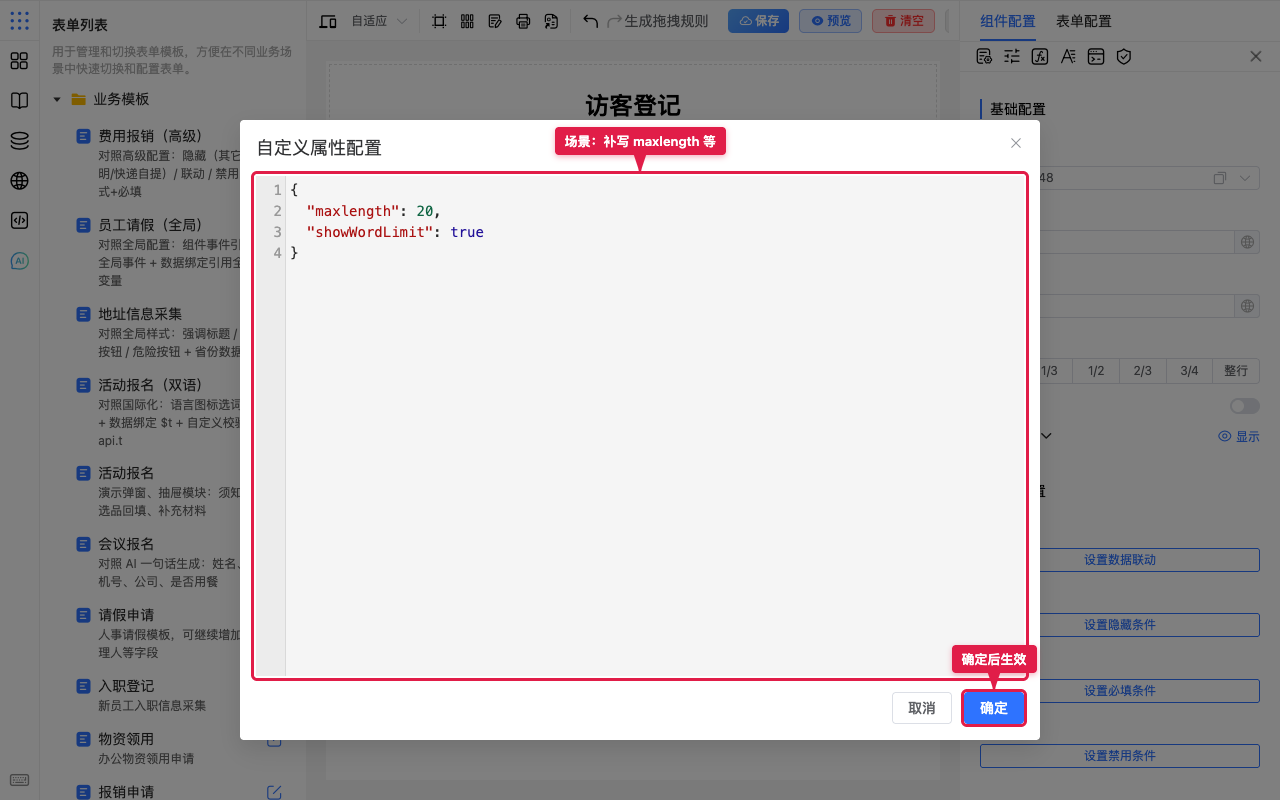This screenshot has width=1280, height=800.
Task: Click the undo arrow
Action: tap(590, 21)
